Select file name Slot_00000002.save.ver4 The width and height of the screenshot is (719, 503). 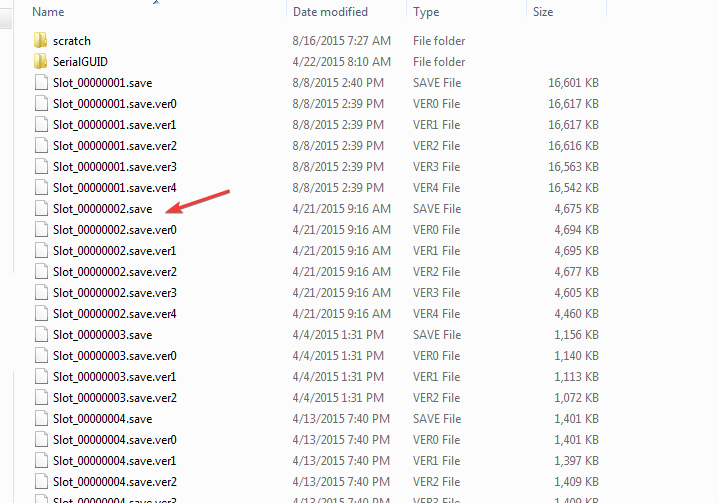tap(115, 314)
